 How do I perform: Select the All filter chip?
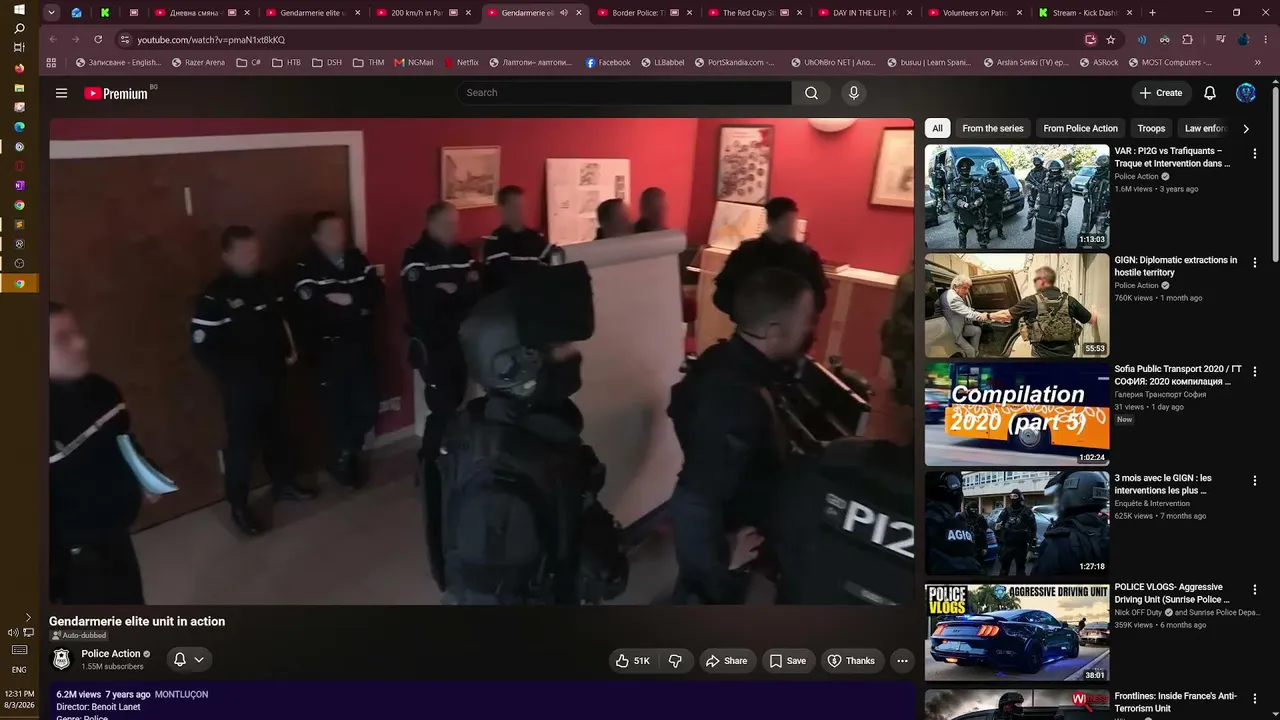pos(937,128)
